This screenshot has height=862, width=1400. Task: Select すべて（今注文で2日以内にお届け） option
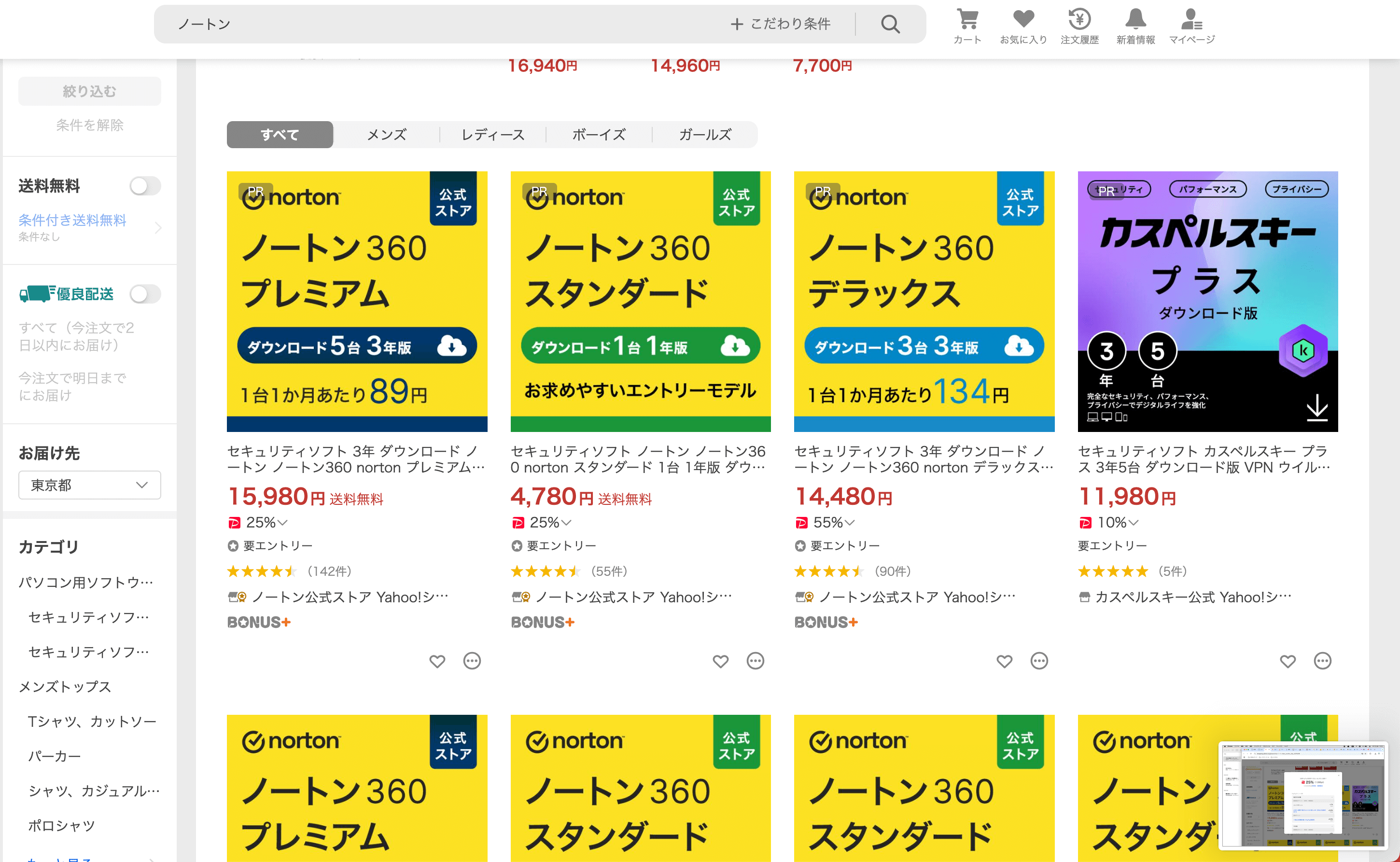pos(76,336)
